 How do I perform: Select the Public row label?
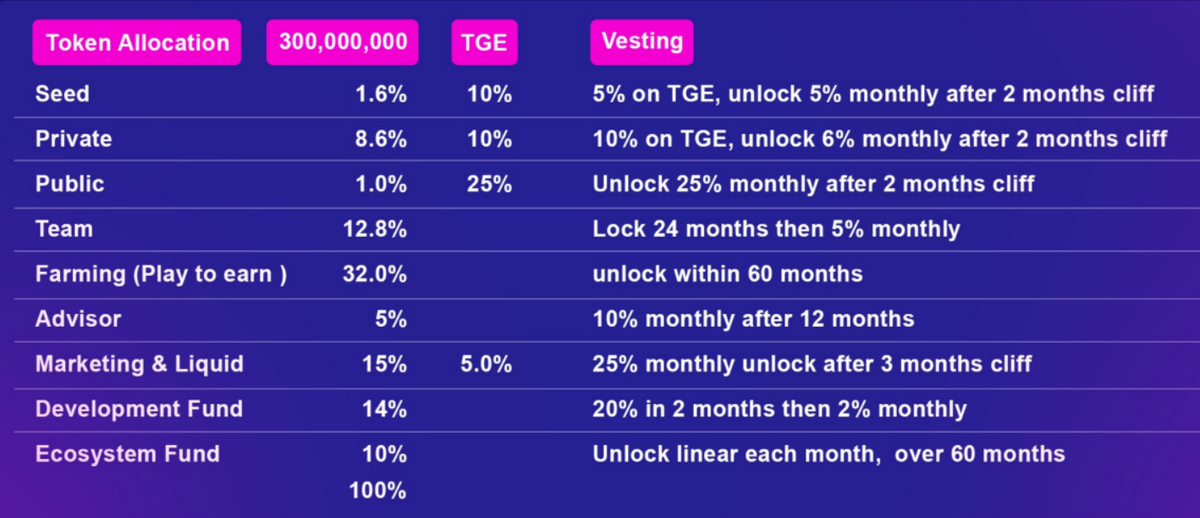pyautogui.click(x=70, y=184)
